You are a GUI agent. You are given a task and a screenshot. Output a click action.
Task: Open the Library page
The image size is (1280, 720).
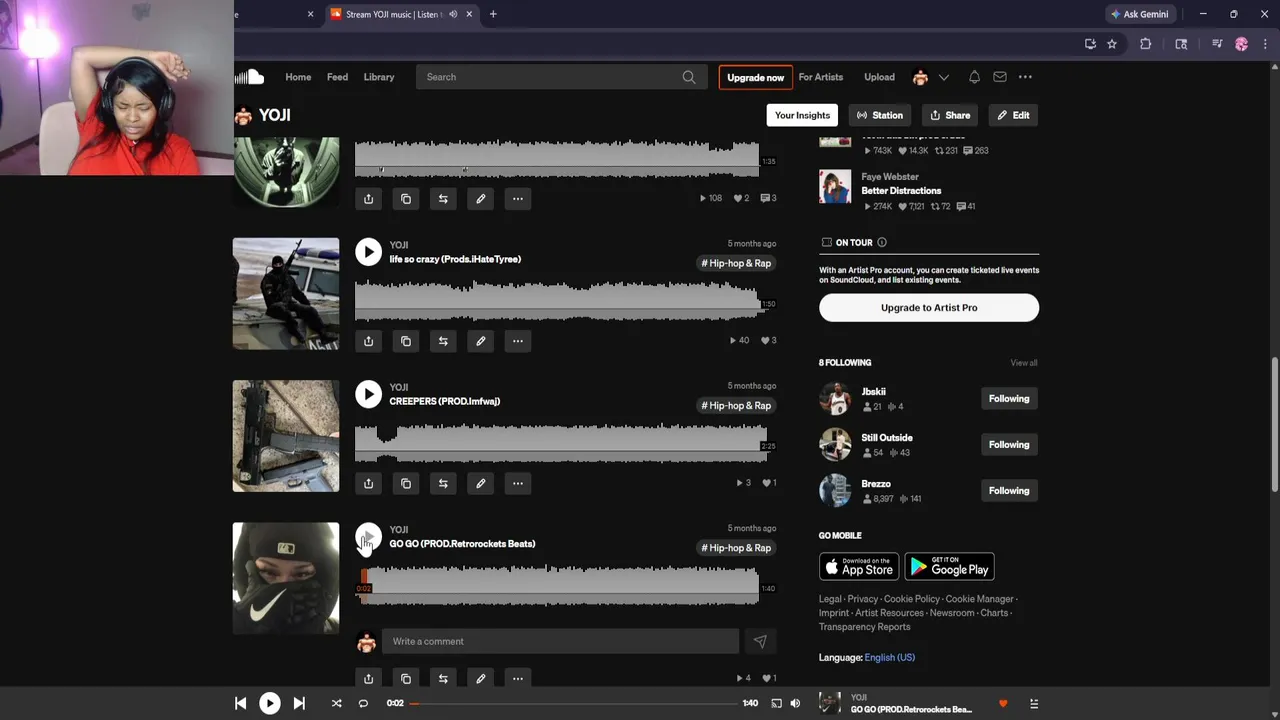pyautogui.click(x=379, y=77)
